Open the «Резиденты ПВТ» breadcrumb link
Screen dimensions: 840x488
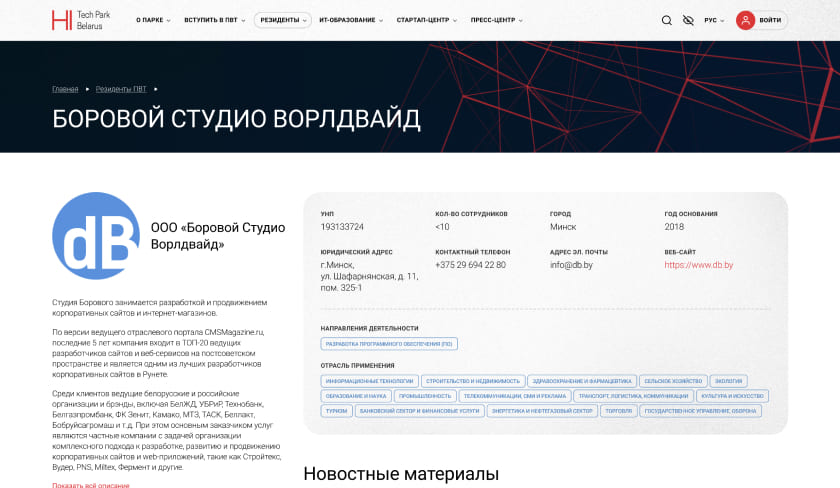point(121,89)
